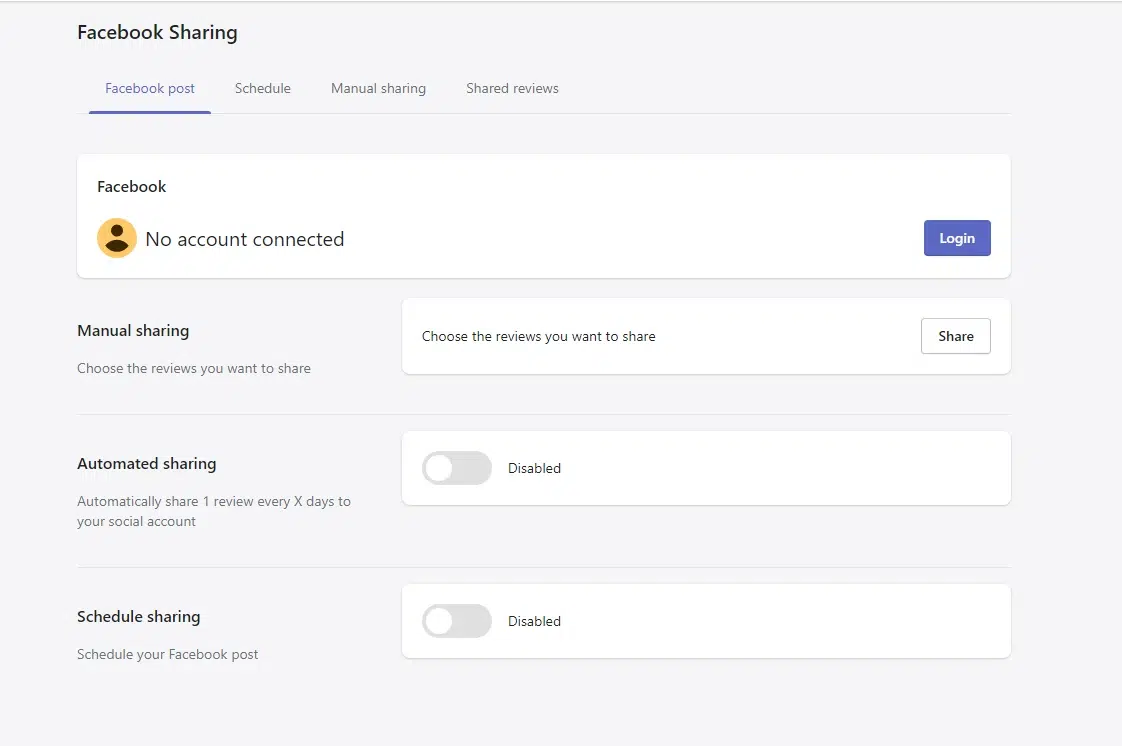
Task: Click the Automated sharing section heading
Action: [x=146, y=463]
